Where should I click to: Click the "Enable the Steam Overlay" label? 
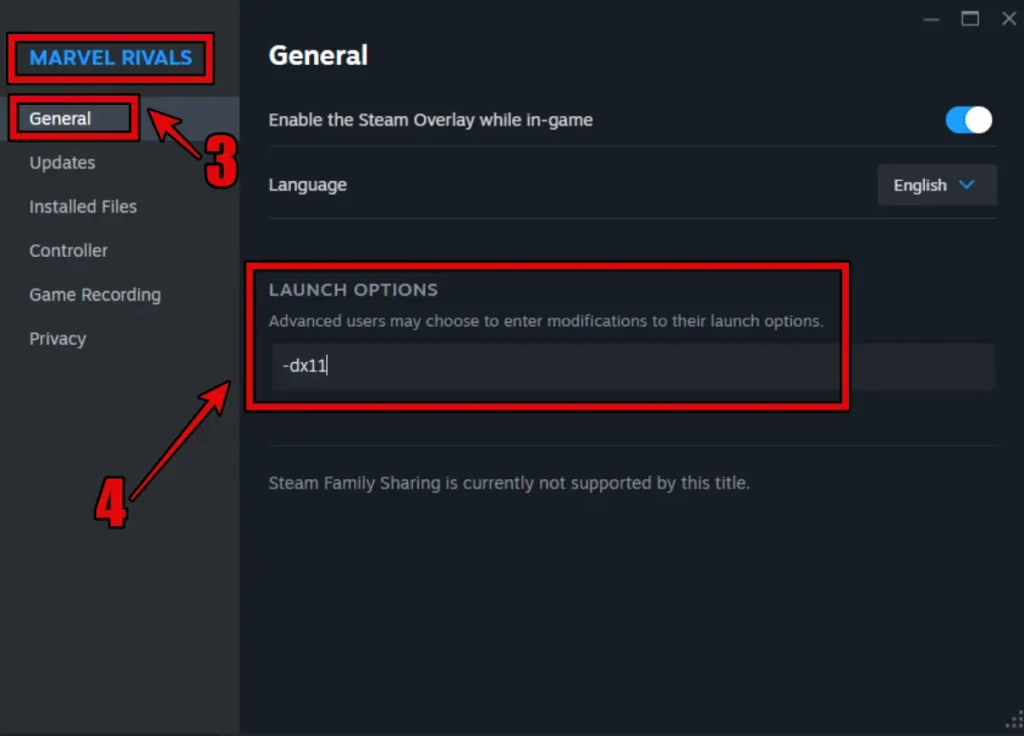click(x=430, y=120)
